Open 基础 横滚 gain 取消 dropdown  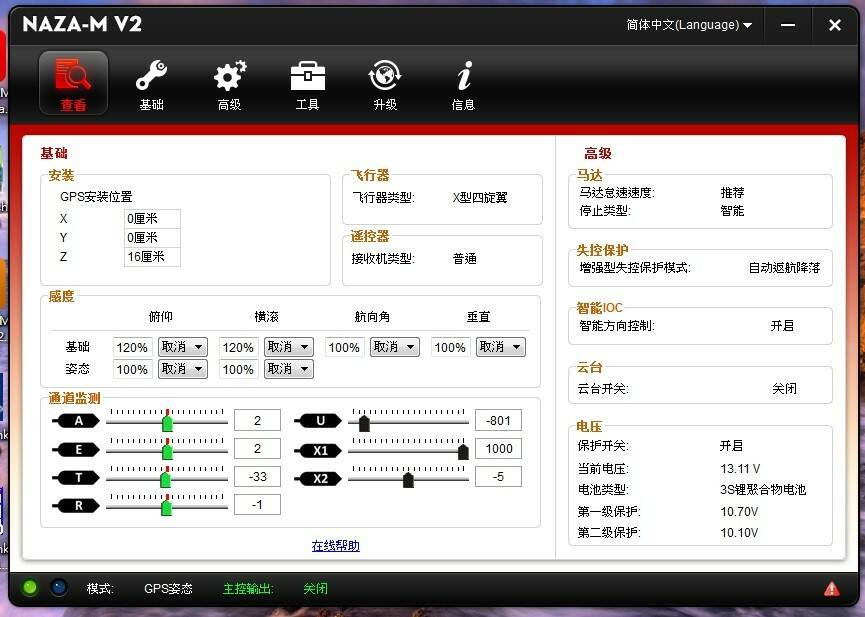pyautogui.click(x=289, y=347)
